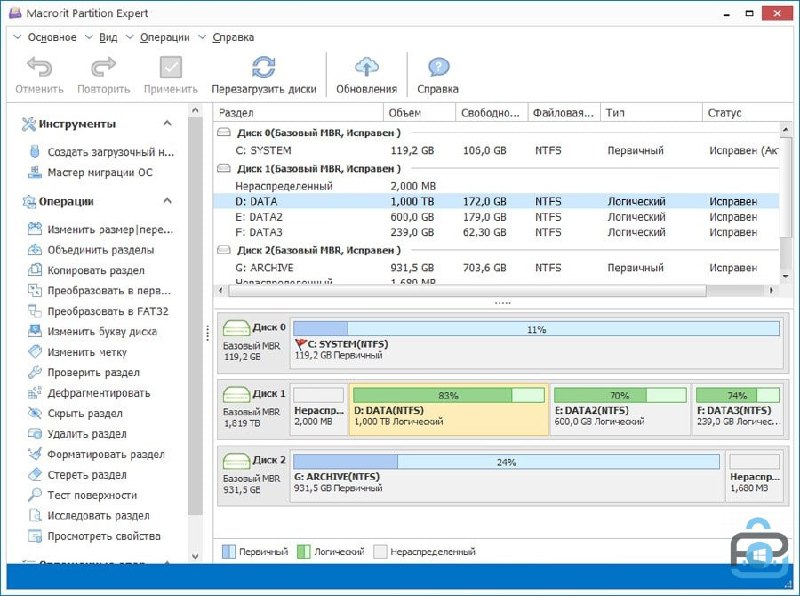Screen dimensions: 800x596
Task: Choose Изменить размер/переместить operation
Action: 101,229
